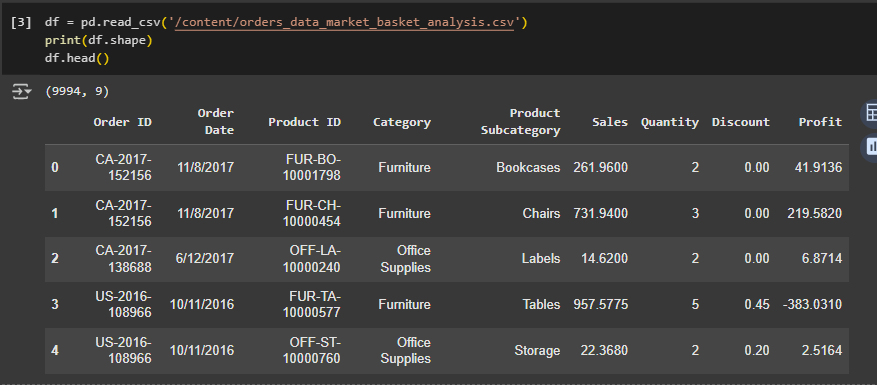
Task: Click the date 6/12/2017
Action: click(x=205, y=259)
